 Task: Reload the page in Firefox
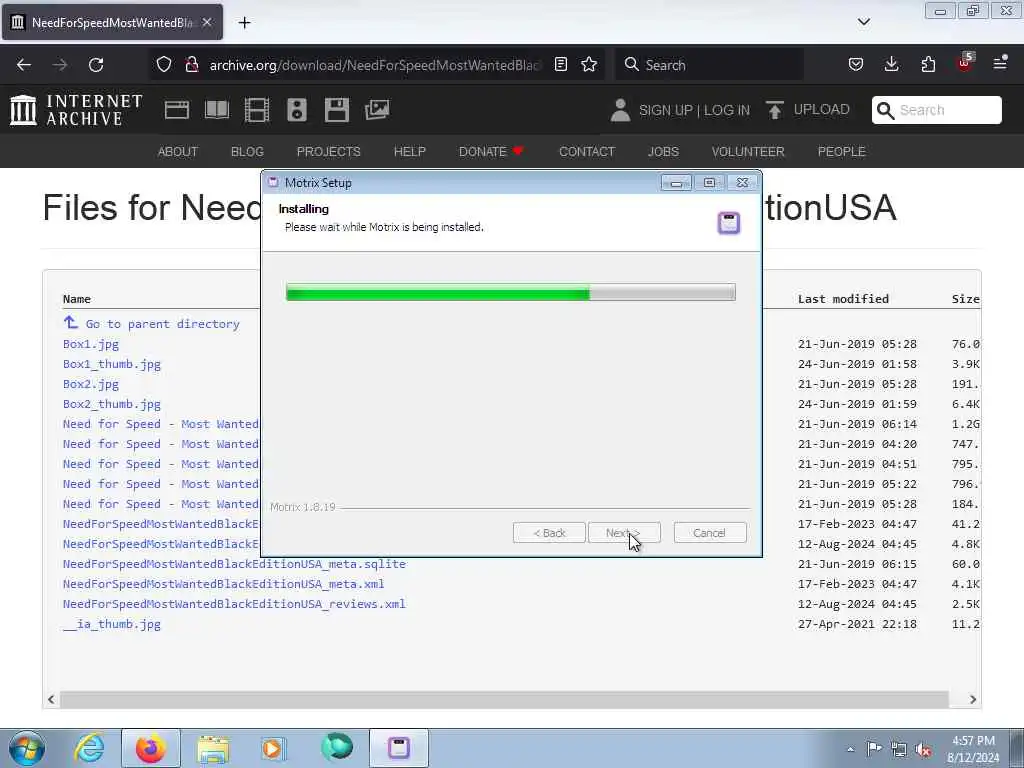[96, 65]
